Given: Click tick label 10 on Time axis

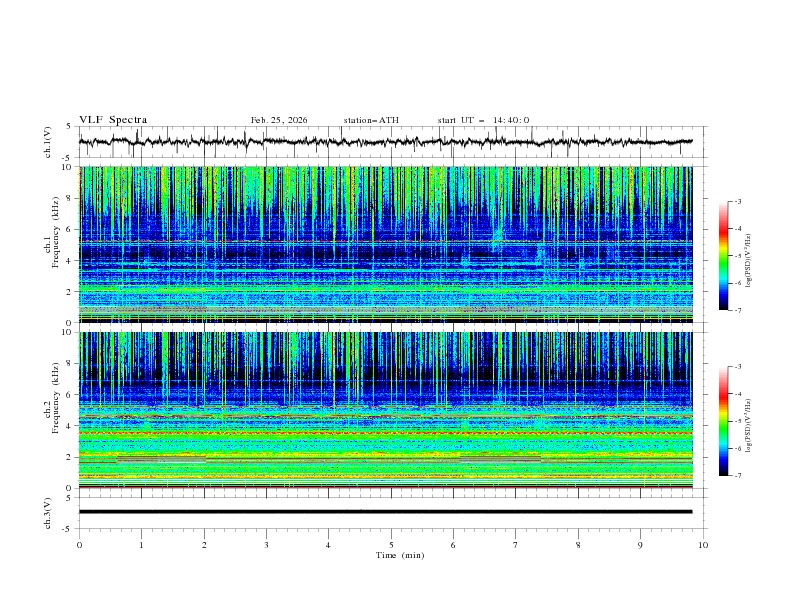Looking at the screenshot, I should point(703,545).
